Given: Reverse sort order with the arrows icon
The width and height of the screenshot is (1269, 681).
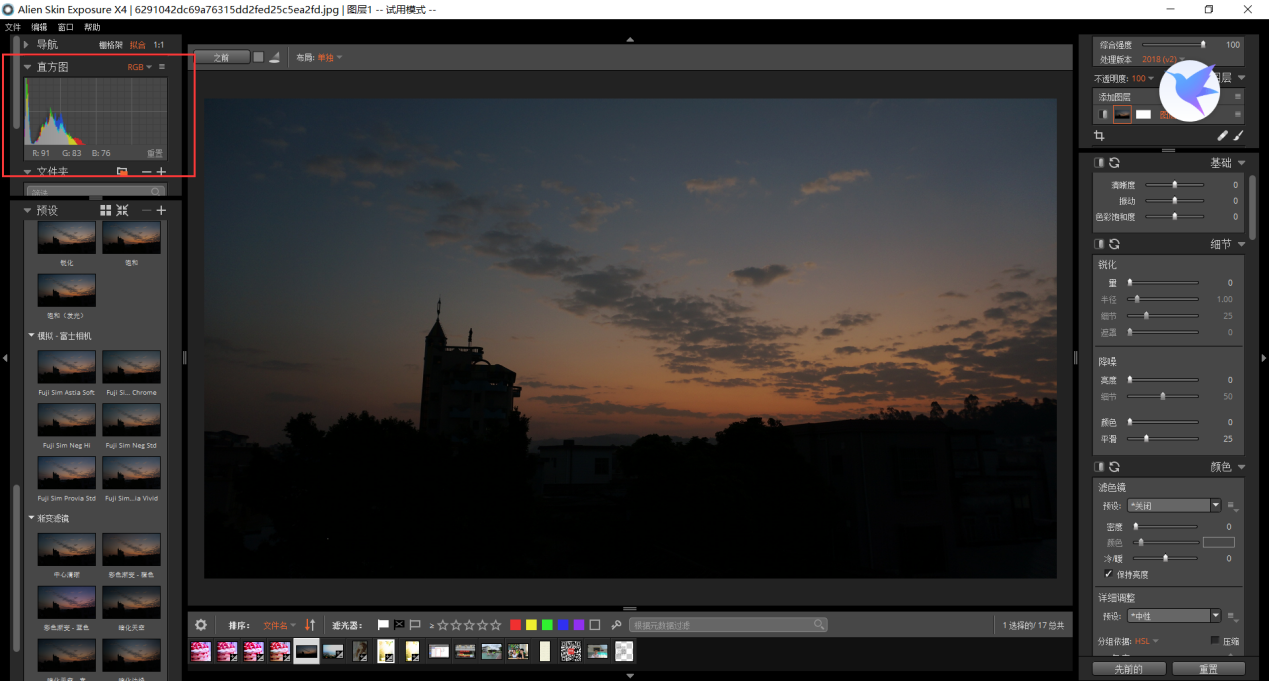Looking at the screenshot, I should tap(310, 625).
